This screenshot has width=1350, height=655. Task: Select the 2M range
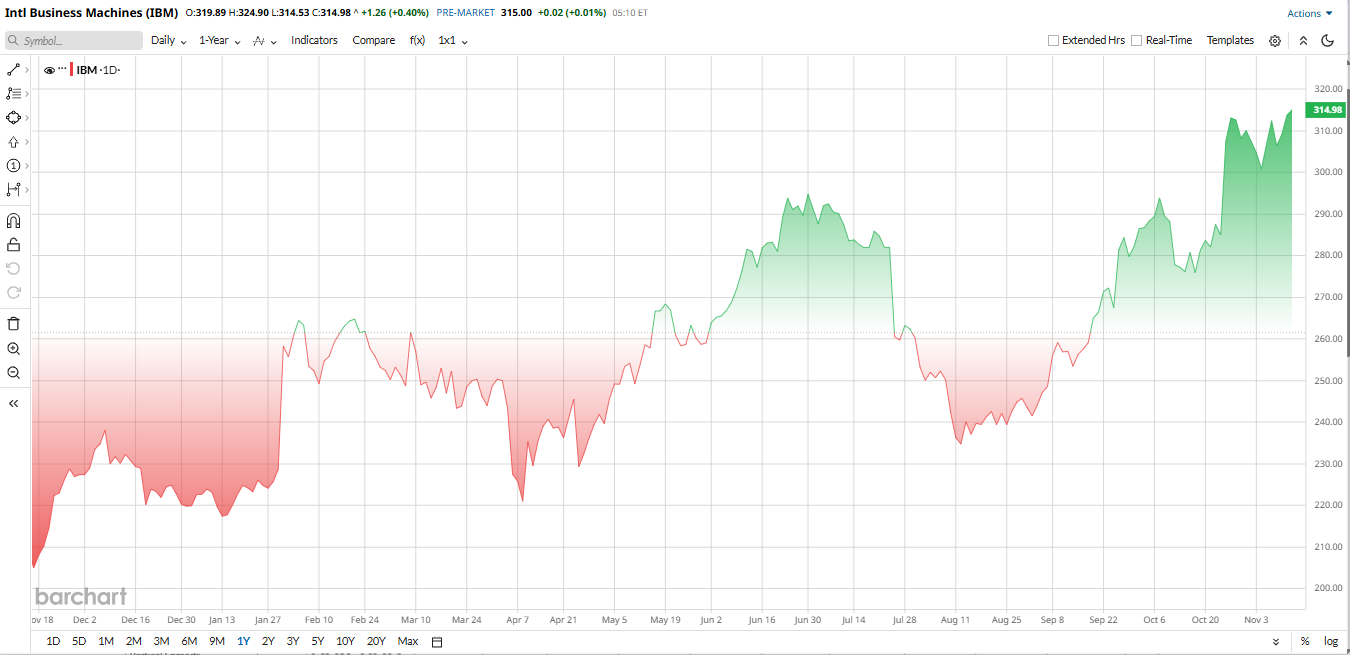pyautogui.click(x=133, y=642)
